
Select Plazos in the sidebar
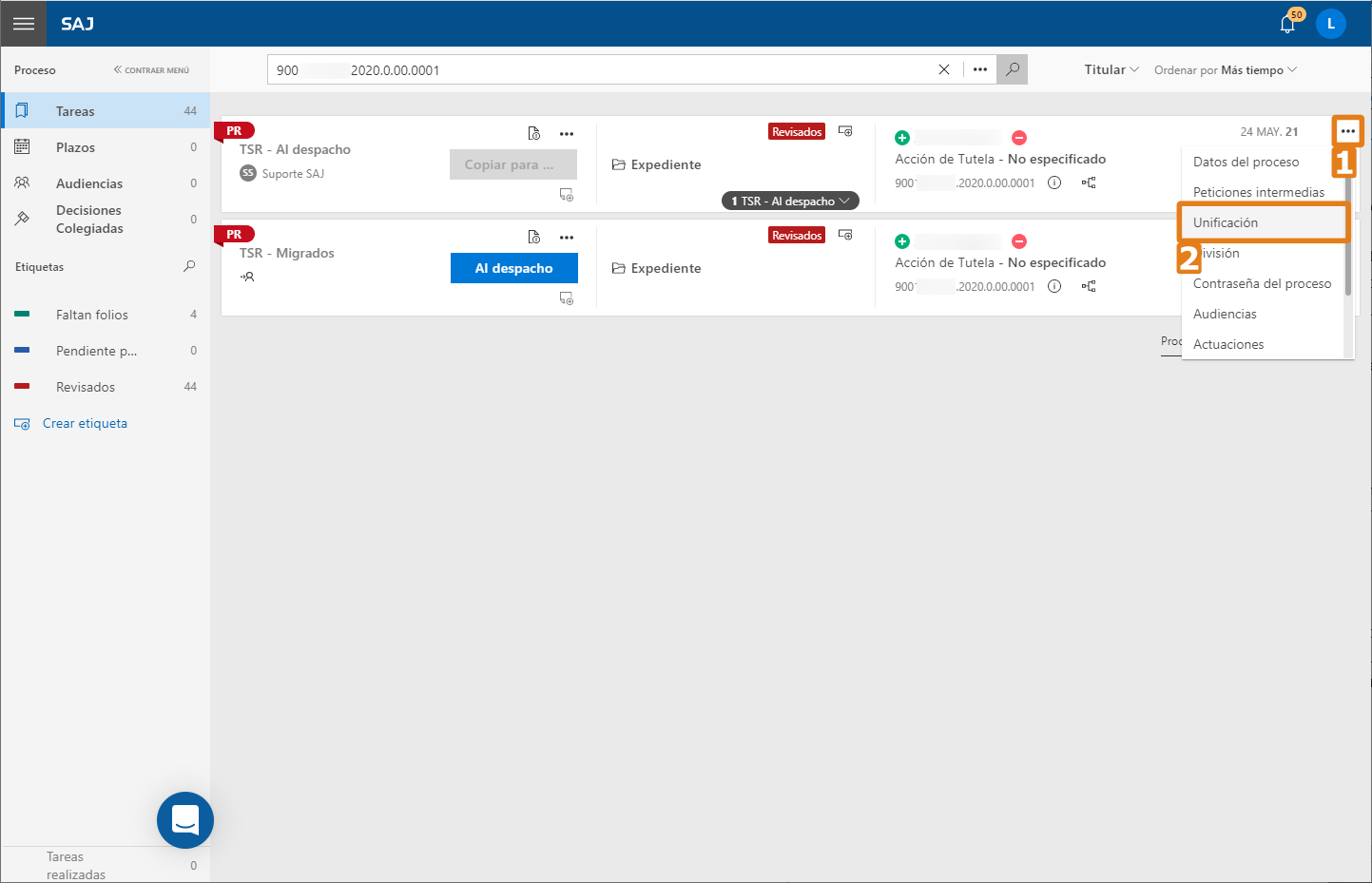click(x=105, y=147)
